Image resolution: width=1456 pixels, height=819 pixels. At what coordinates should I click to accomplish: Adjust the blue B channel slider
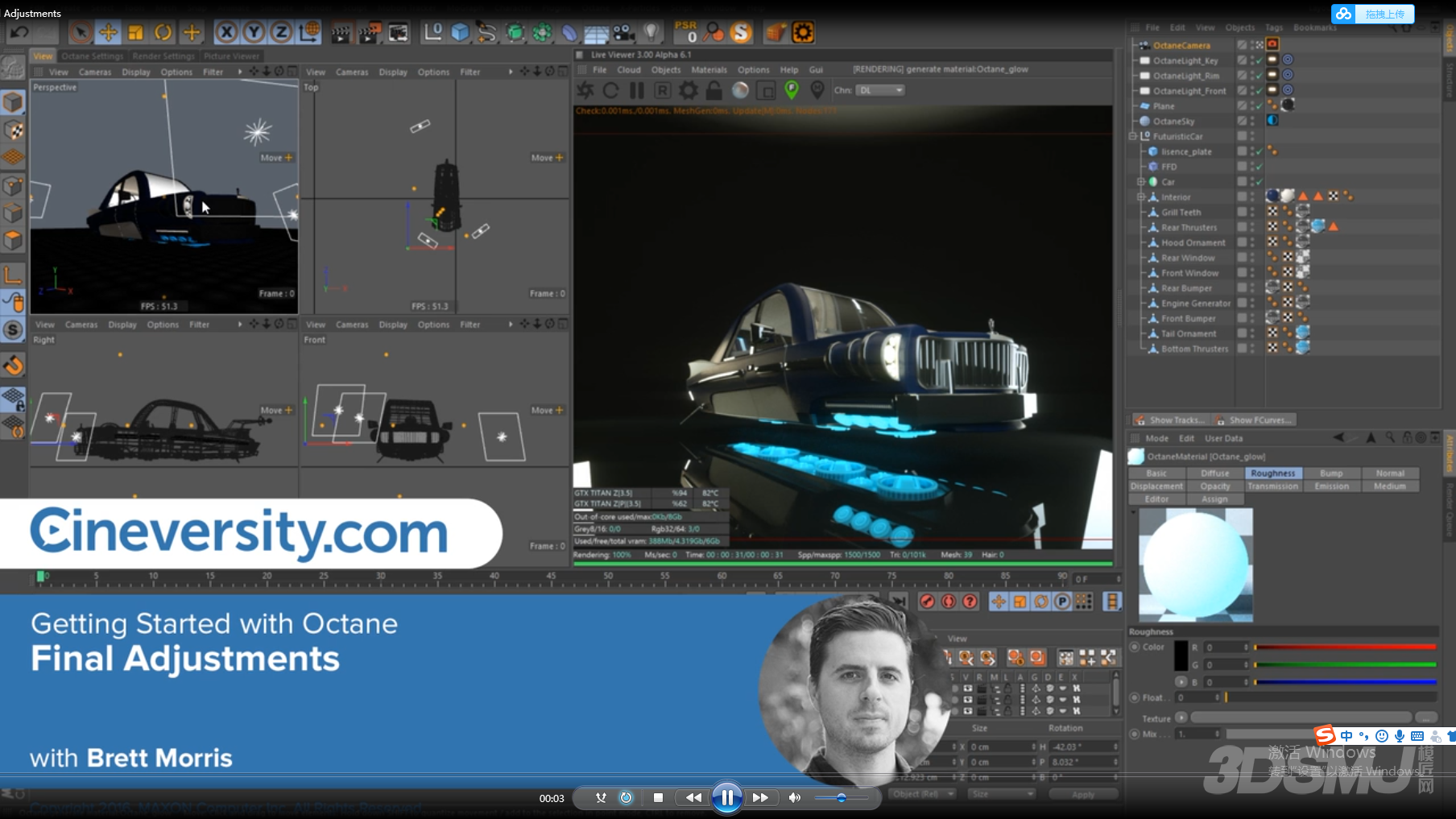(1344, 682)
